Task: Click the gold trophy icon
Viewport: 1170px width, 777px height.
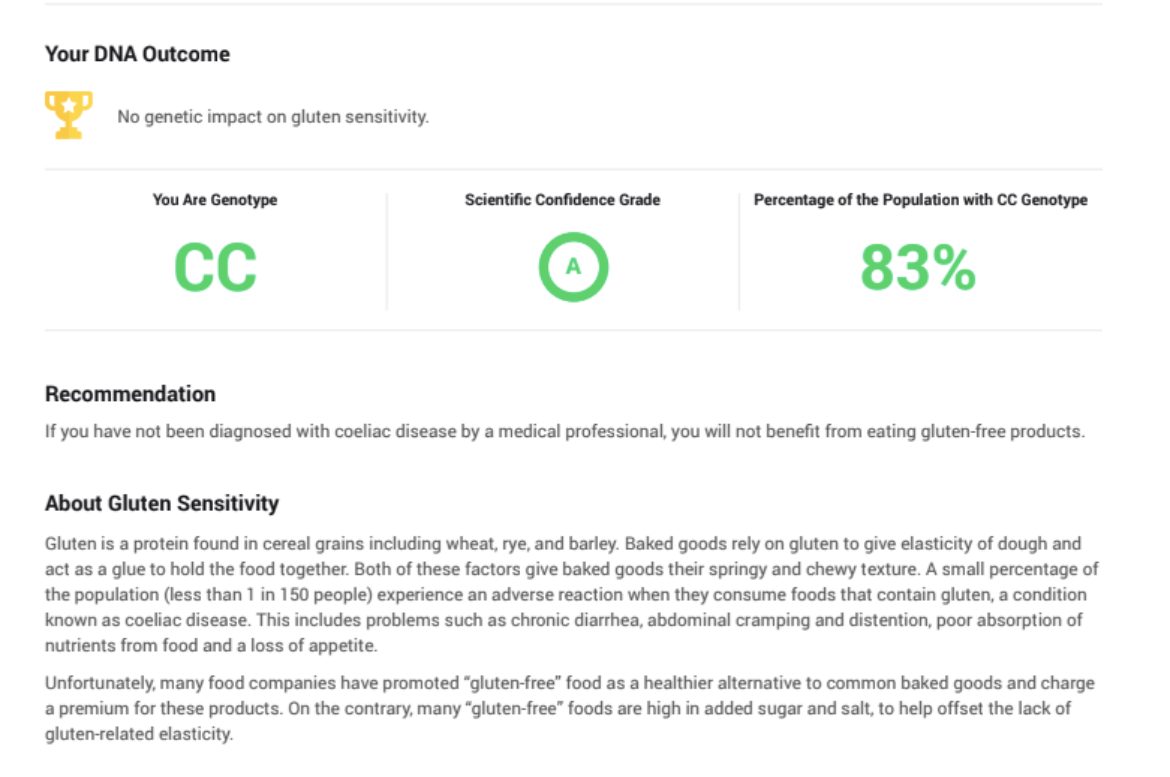Action: 69,115
